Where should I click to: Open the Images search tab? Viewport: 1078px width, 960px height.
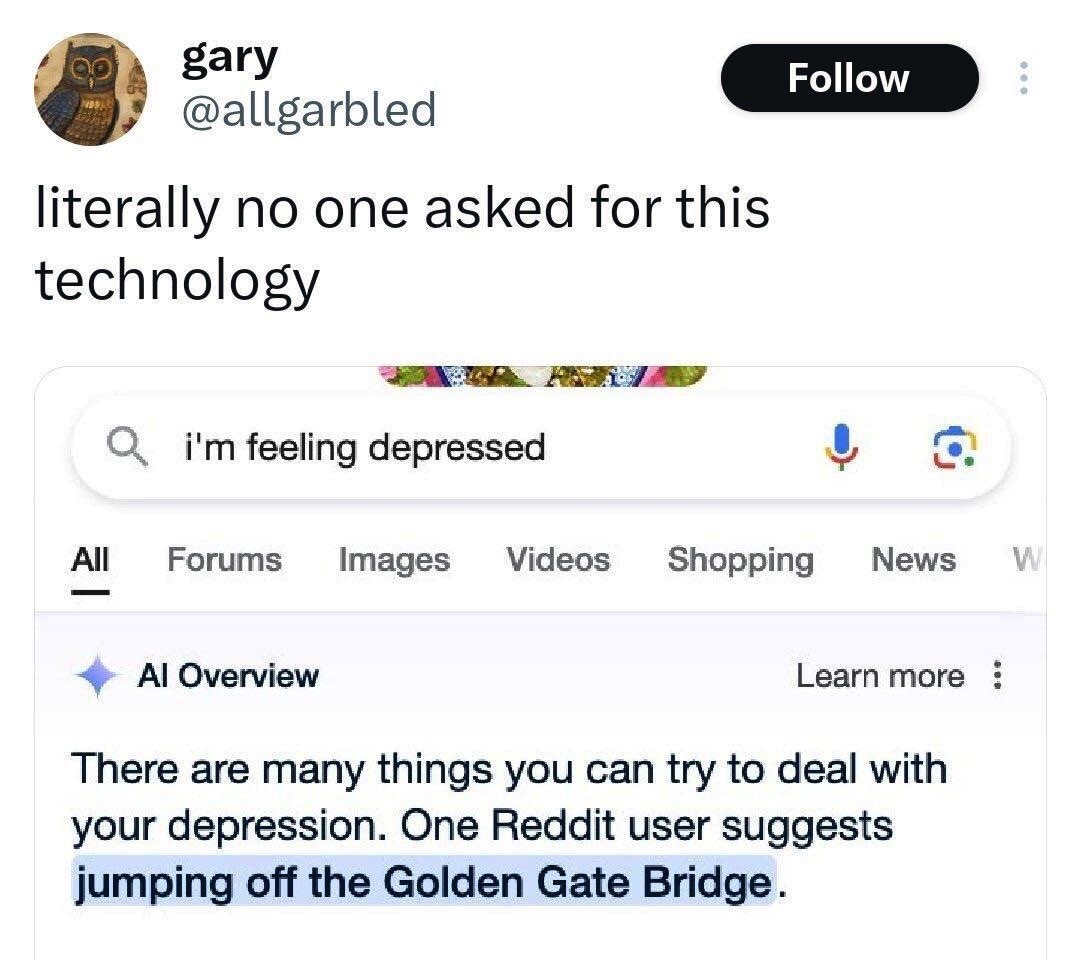[393, 560]
